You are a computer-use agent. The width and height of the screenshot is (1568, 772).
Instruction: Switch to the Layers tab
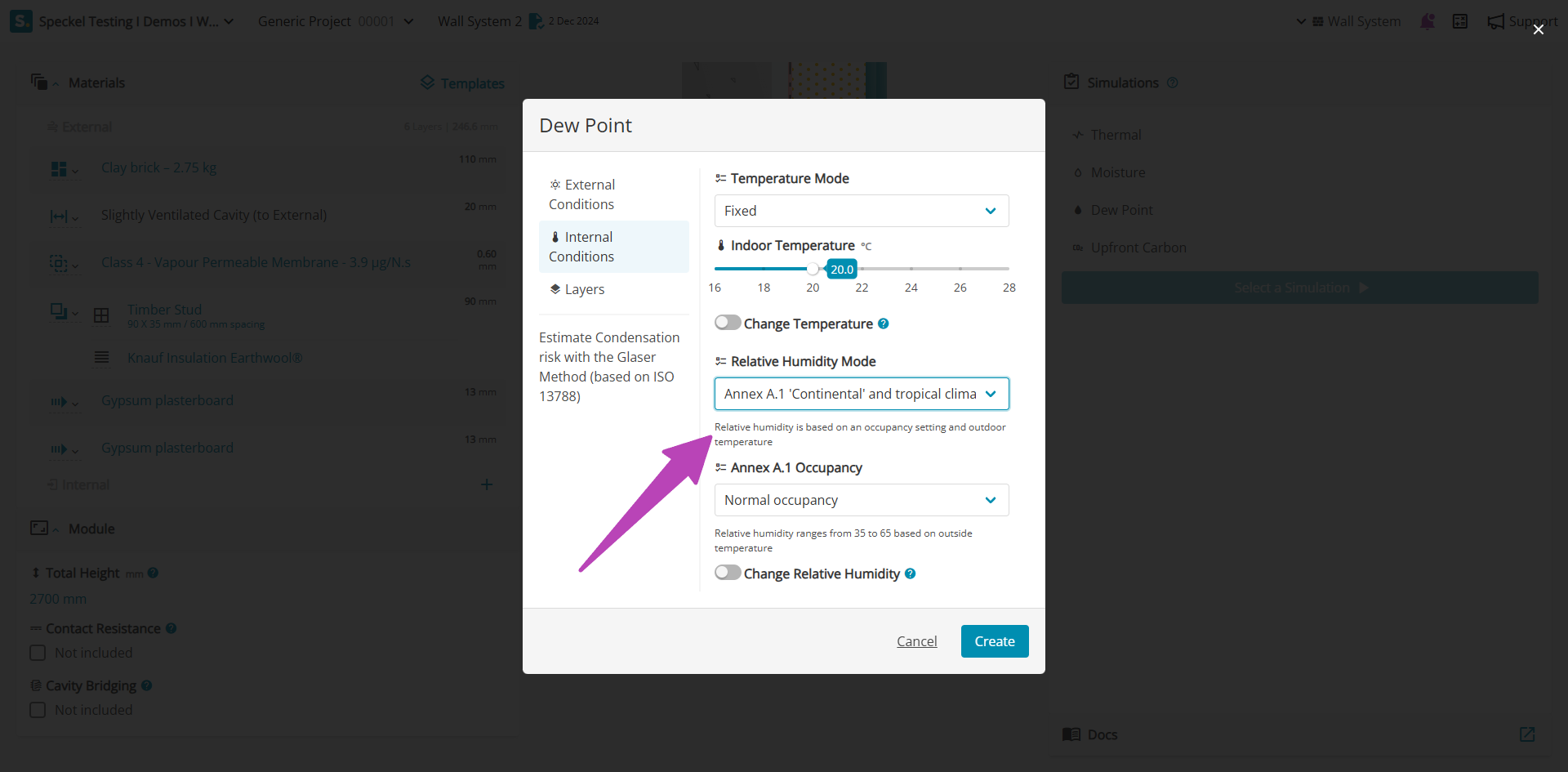coord(584,289)
